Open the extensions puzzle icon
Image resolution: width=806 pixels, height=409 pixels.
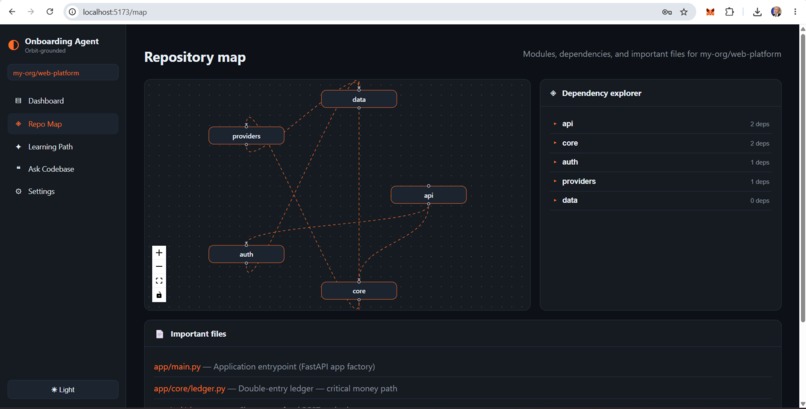(729, 12)
